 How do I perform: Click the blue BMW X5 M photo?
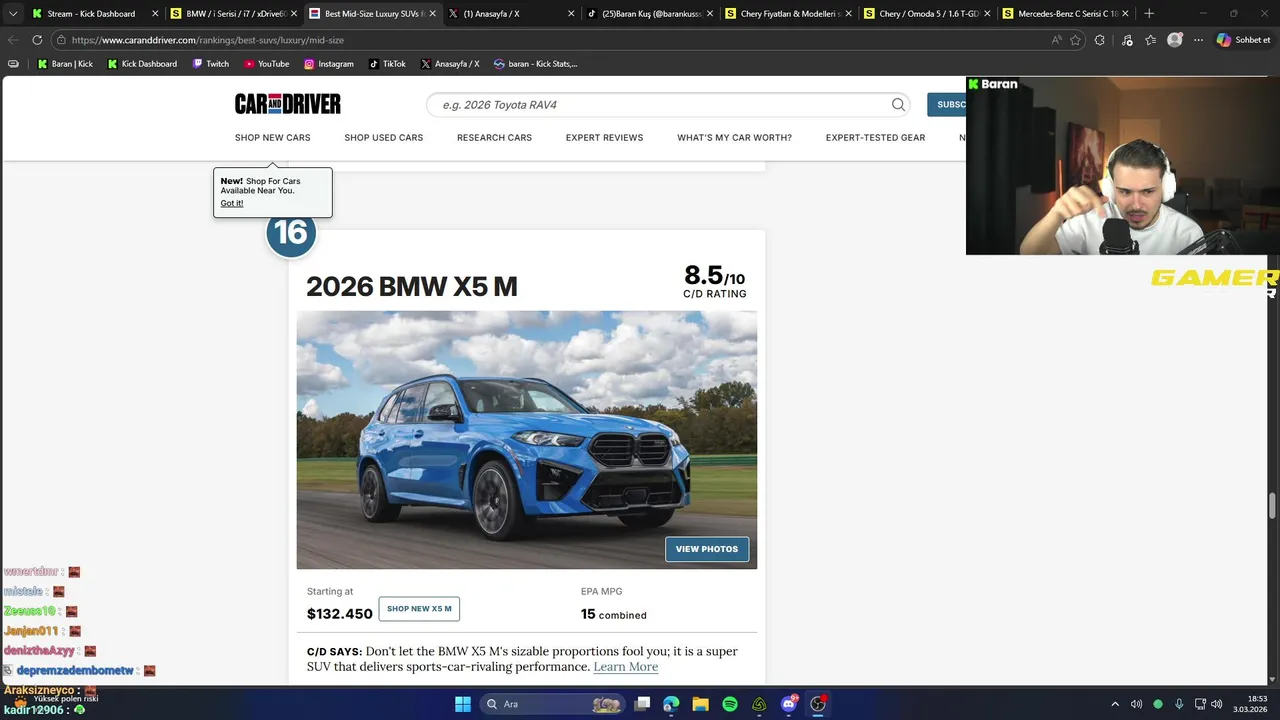527,440
